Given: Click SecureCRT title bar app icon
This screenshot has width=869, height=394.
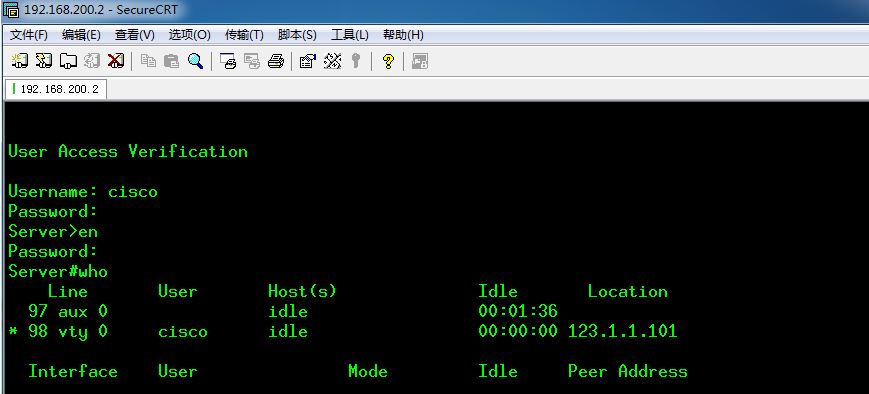Looking at the screenshot, I should click(x=11, y=10).
